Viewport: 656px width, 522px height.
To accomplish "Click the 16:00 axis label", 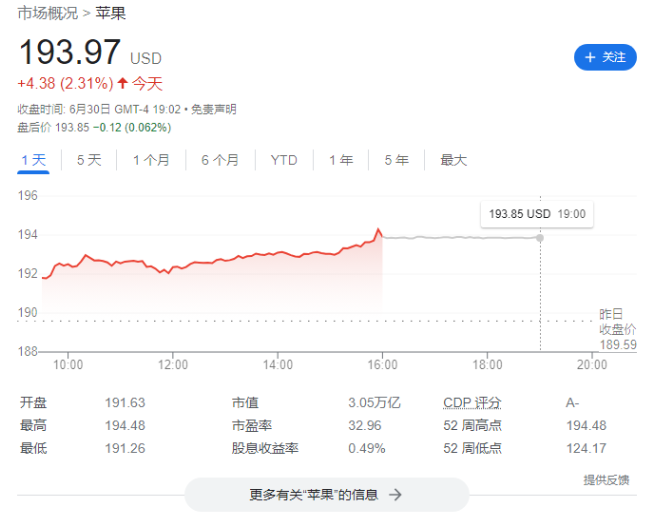I will (x=382, y=365).
